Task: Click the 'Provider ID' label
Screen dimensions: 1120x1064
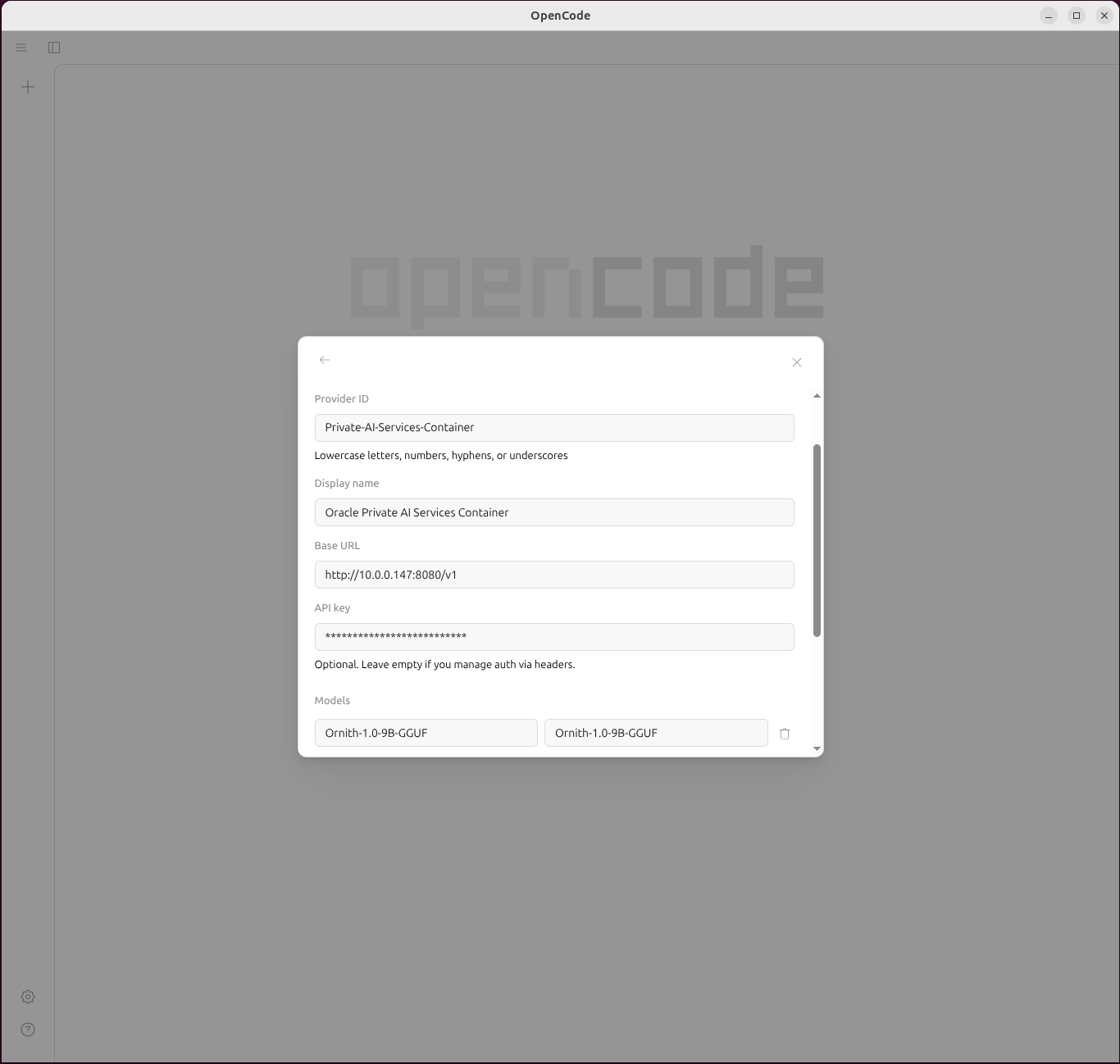Action: [x=342, y=399]
